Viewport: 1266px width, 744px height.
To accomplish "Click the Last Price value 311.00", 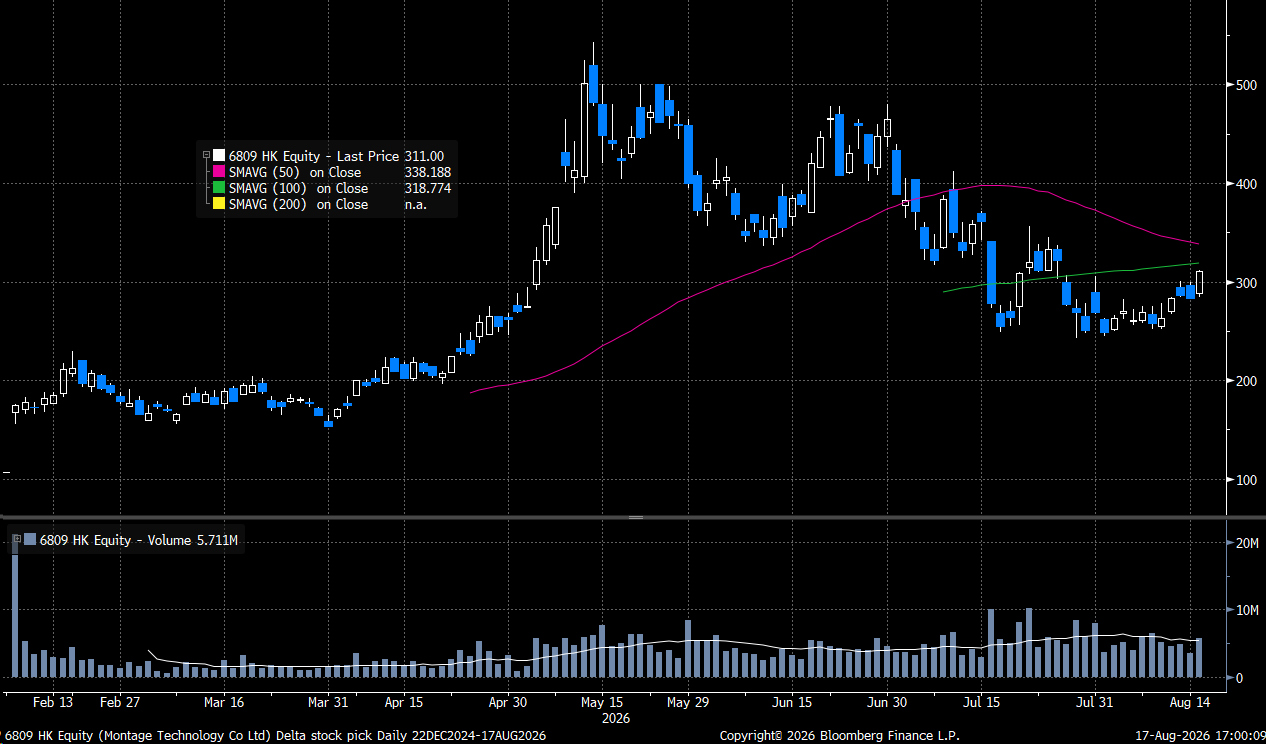I will (x=424, y=155).
